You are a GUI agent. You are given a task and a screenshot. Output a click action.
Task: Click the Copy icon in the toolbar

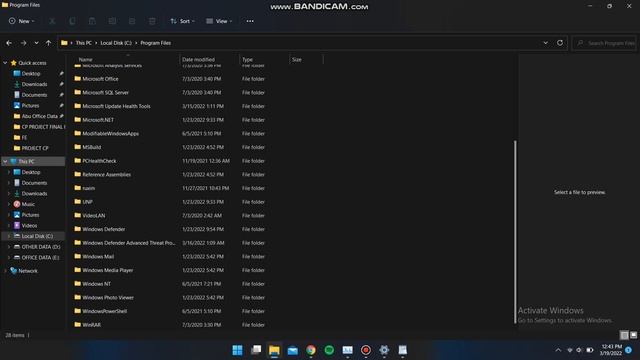click(72, 21)
